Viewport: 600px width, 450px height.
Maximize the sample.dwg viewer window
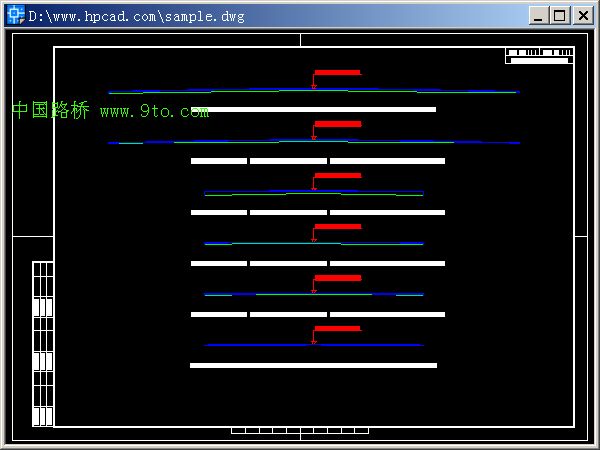560,15
